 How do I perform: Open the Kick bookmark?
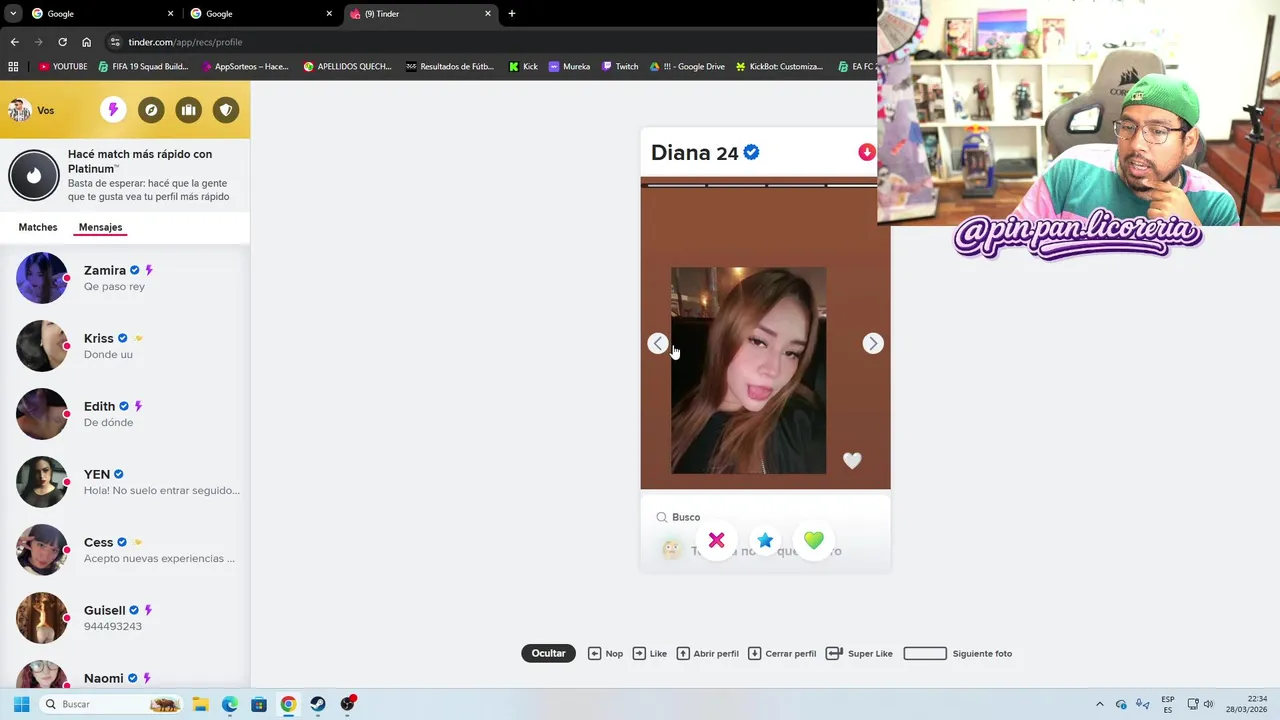click(523, 67)
